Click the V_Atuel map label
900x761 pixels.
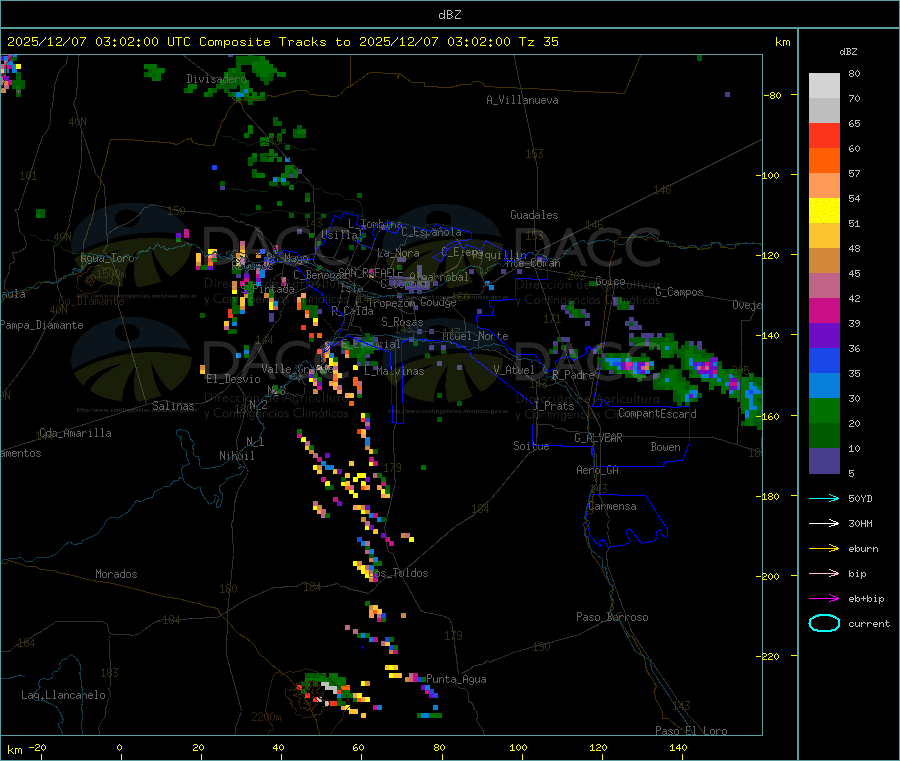[x=514, y=370]
